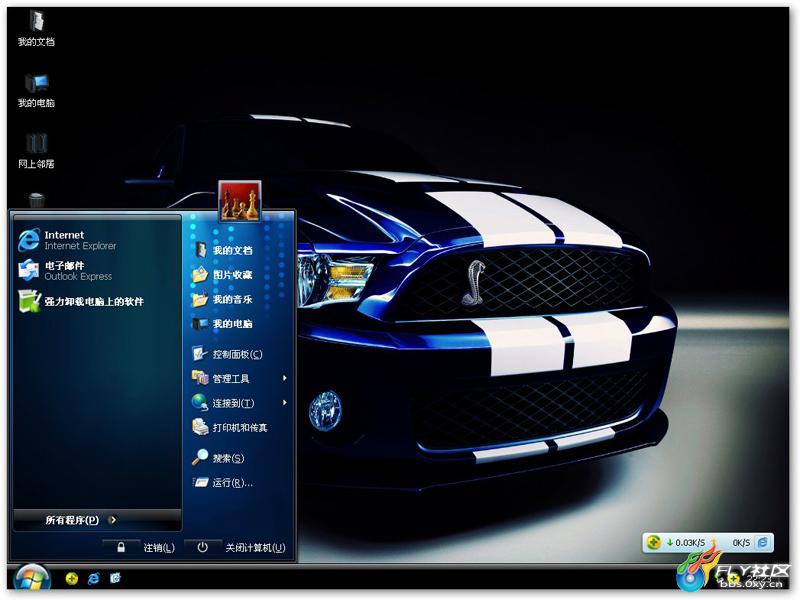This screenshot has width=800, height=600.
Task: Click the Windows Start orb
Action: [x=32, y=580]
